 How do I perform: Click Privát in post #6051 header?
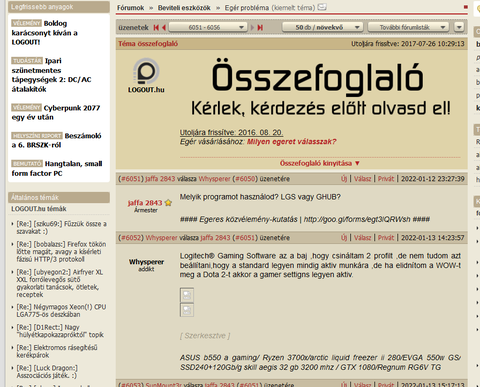click(x=386, y=179)
